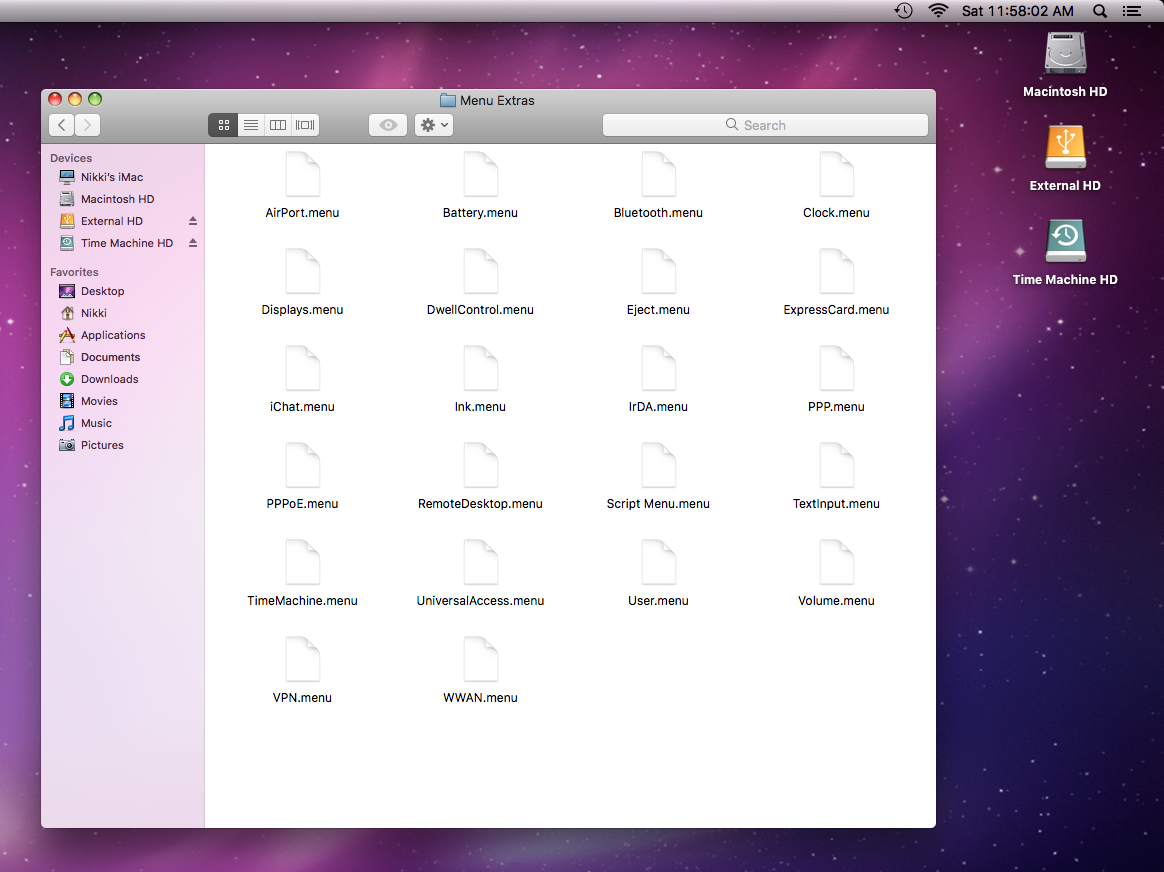Switch Finder to column view
The width and height of the screenshot is (1164, 872).
pyautogui.click(x=278, y=125)
